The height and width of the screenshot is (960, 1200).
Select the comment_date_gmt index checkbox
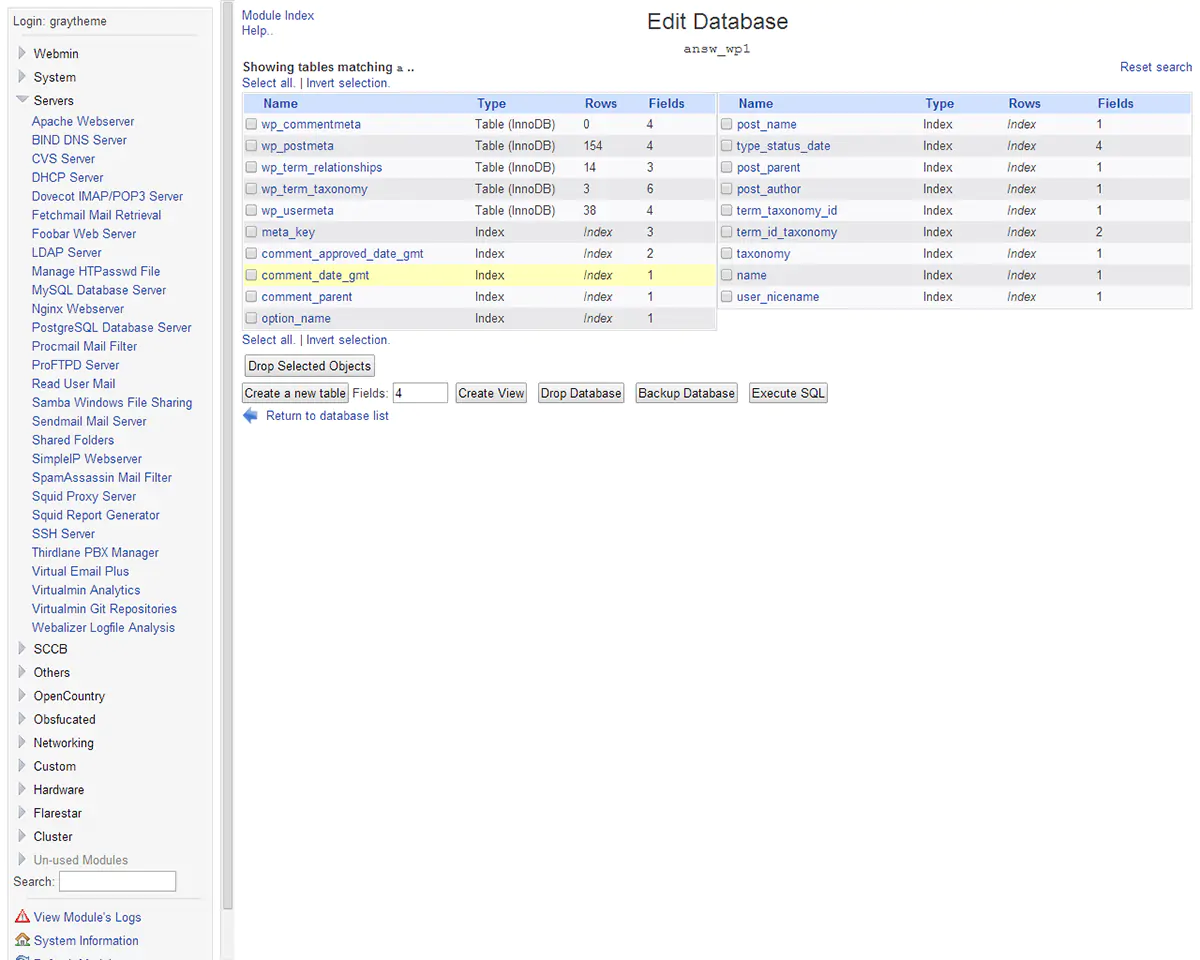click(x=252, y=275)
